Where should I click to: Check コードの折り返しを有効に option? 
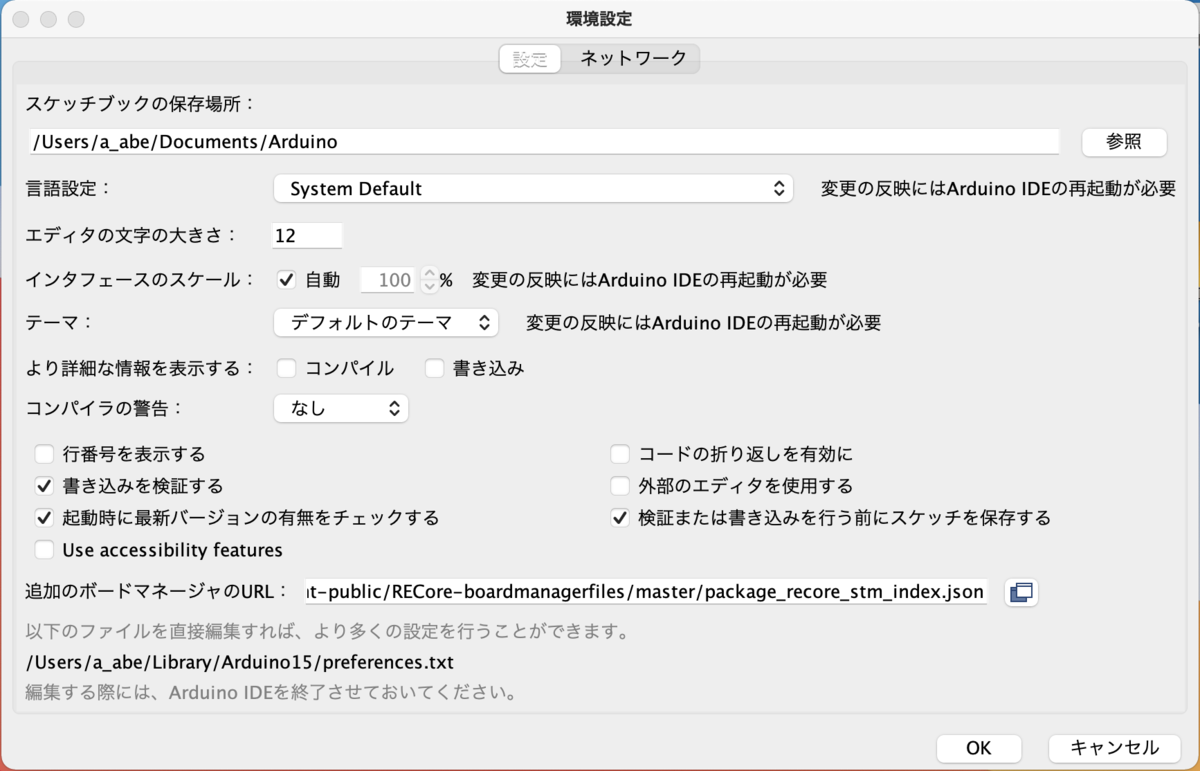point(619,453)
